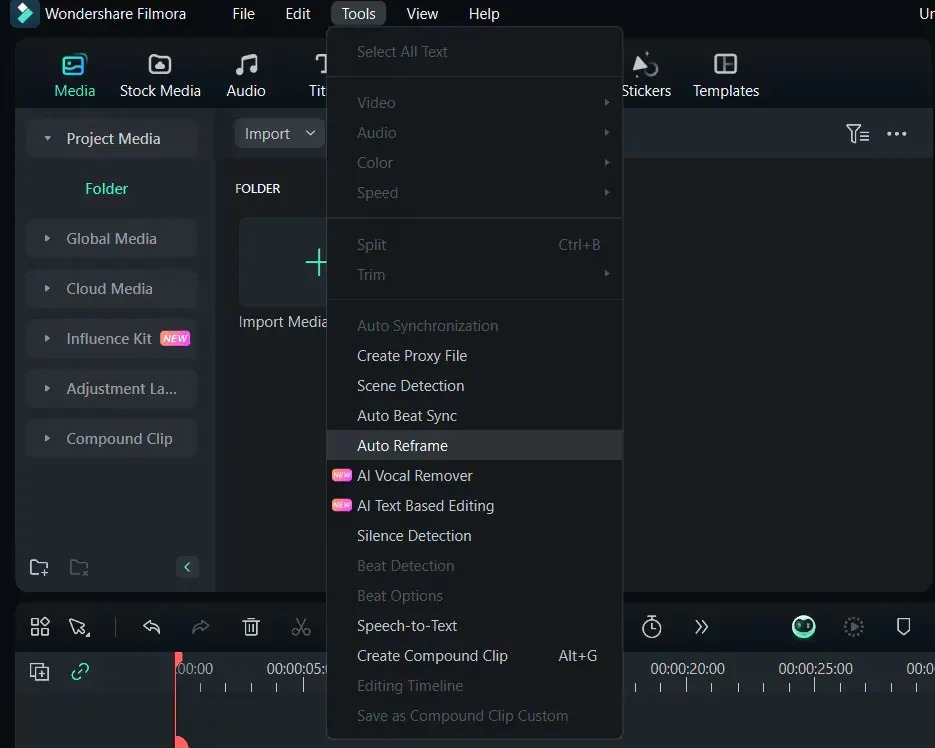This screenshot has width=935, height=748.
Task: Open the View menu
Action: [422, 13]
